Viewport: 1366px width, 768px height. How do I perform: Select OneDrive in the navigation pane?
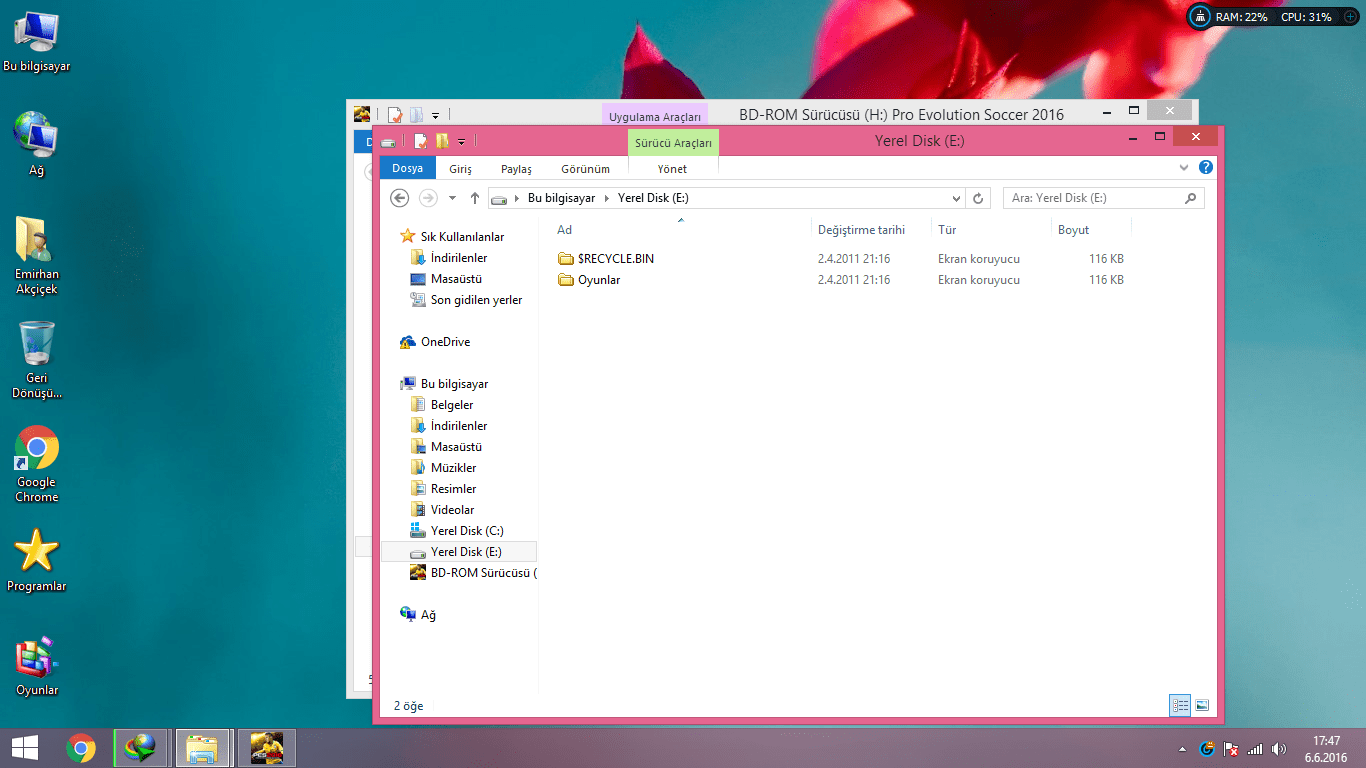445,342
